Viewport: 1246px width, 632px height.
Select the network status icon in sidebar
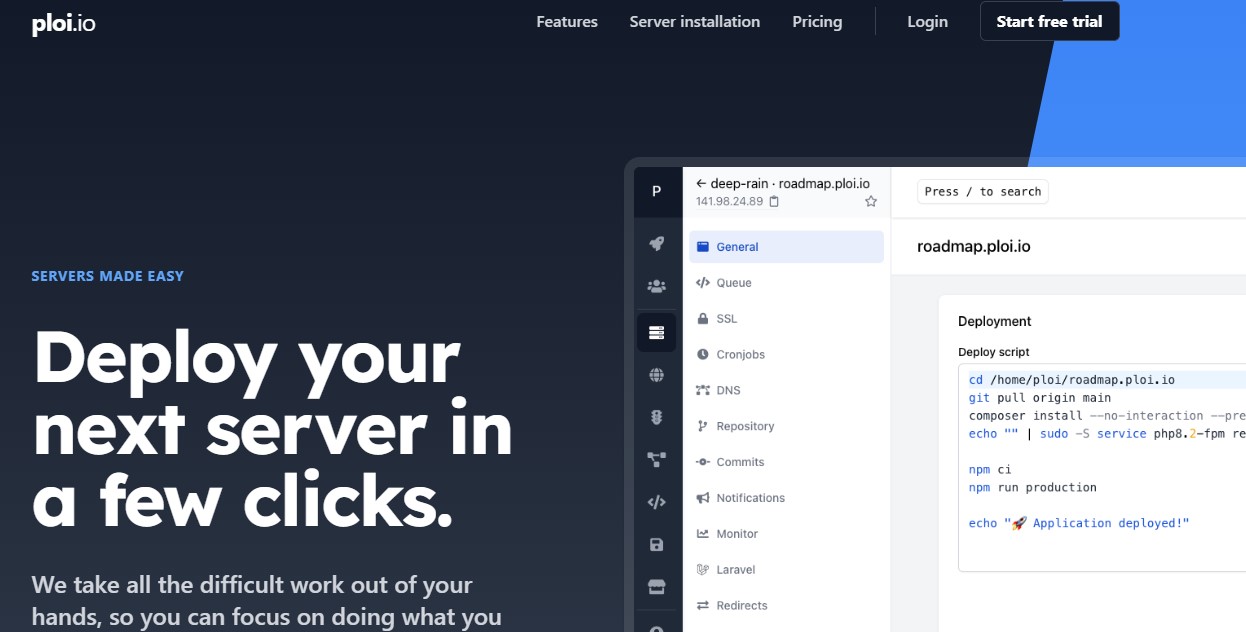[x=657, y=418]
